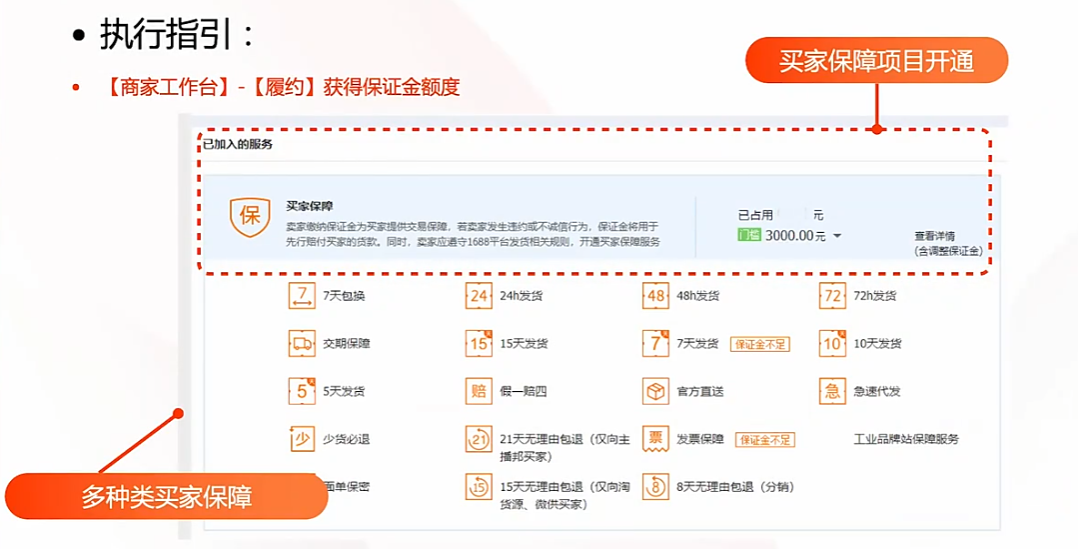The width and height of the screenshot is (1078, 549).
Task: Click the 8天无理由包退 (分销) icon
Action: [x=656, y=487]
